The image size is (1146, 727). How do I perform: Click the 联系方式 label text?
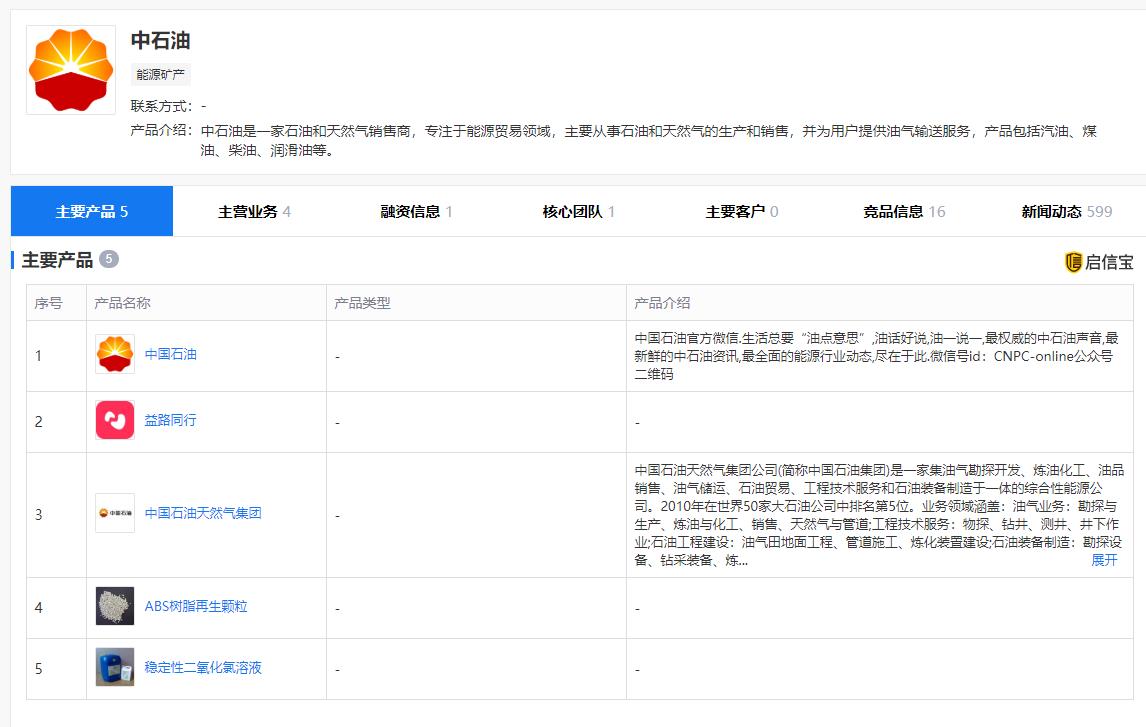tap(162, 106)
